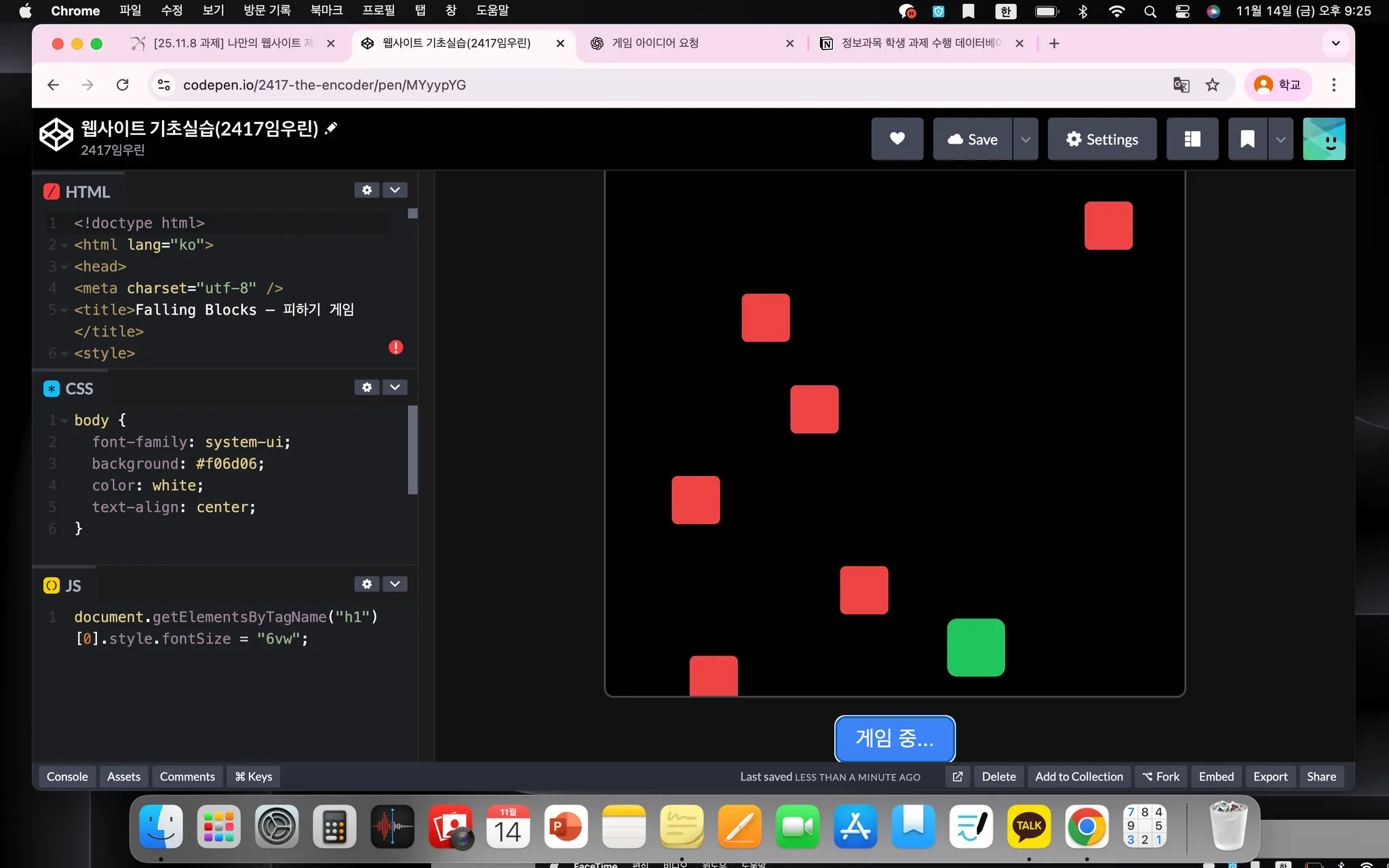Expand the Save options dropdown arrow
Screen dimensions: 1389x868
point(1025,139)
